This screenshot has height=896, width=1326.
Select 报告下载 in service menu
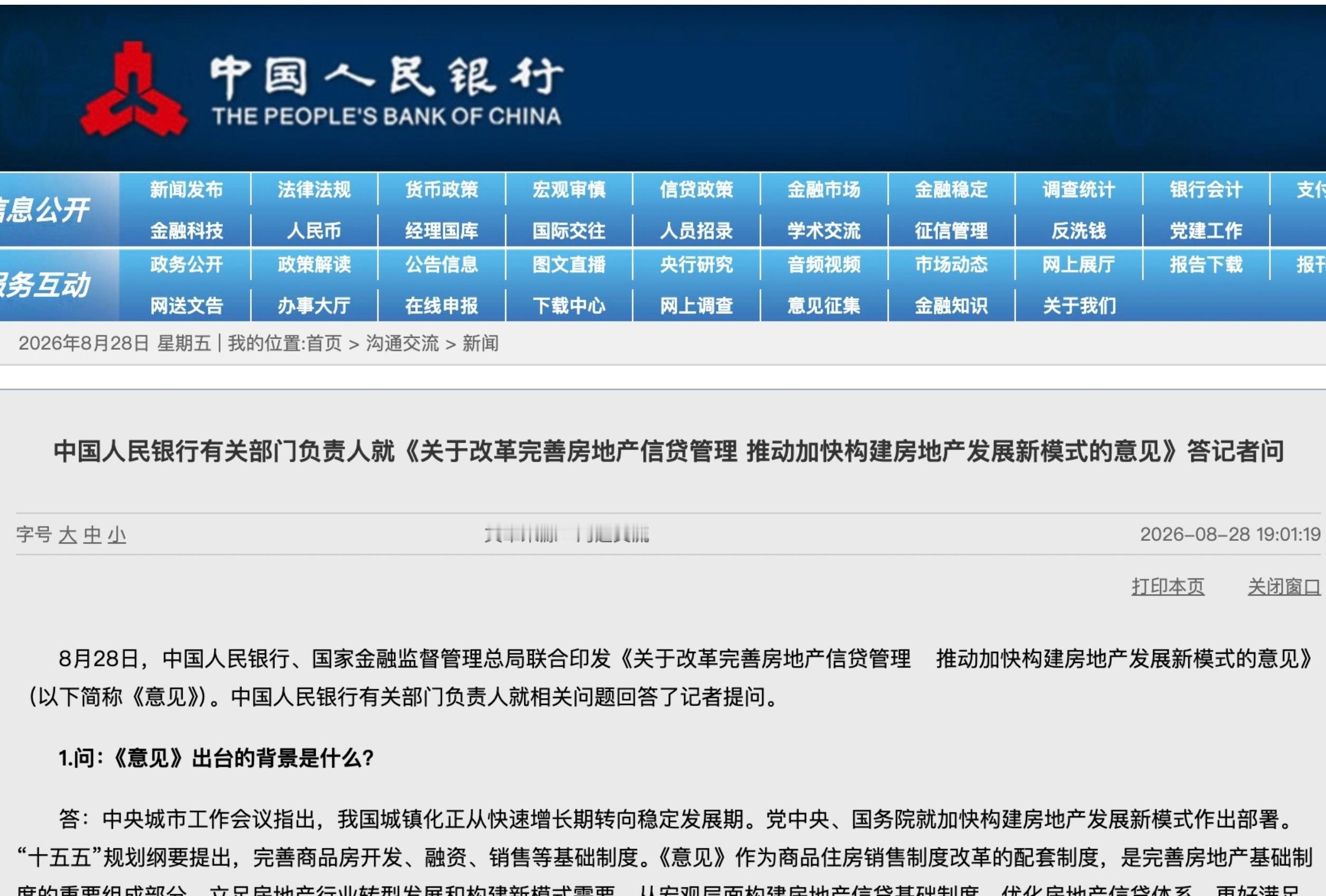pos(1206,264)
